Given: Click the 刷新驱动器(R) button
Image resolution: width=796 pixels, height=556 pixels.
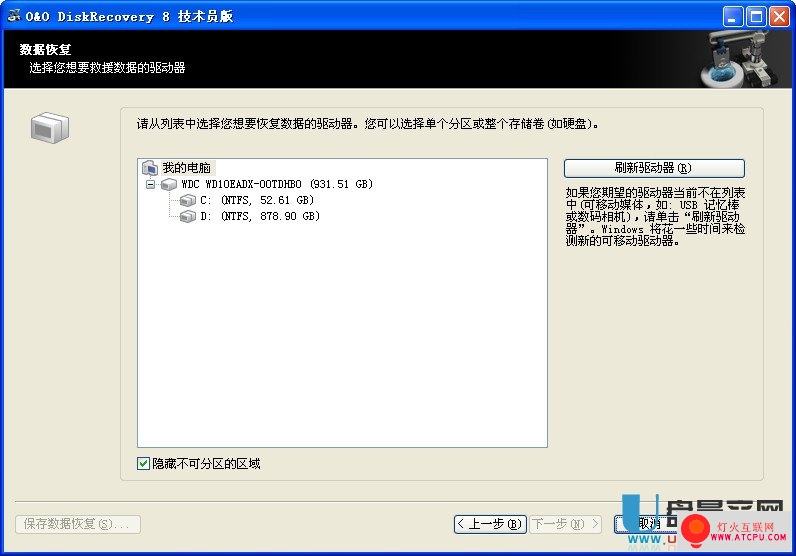Looking at the screenshot, I should pyautogui.click(x=654, y=168).
